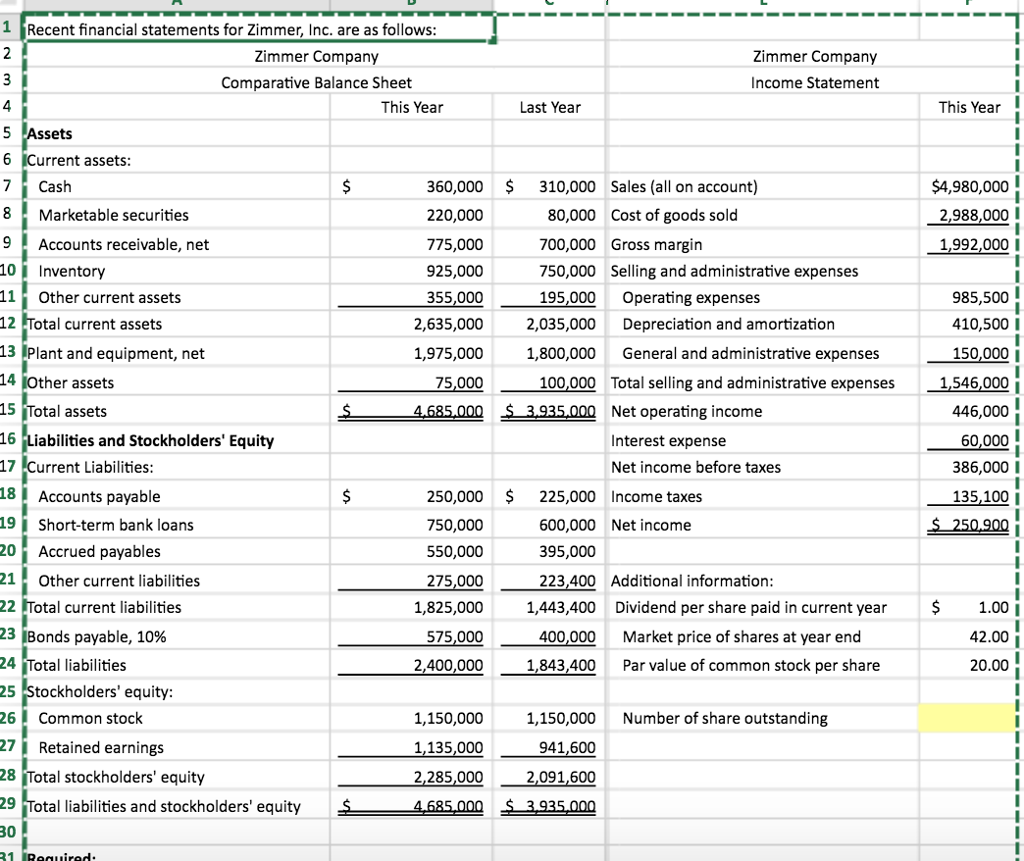Select Other current liabilities value 275,000
Image resolution: width=1024 pixels, height=861 pixels.
pyautogui.click(x=455, y=581)
